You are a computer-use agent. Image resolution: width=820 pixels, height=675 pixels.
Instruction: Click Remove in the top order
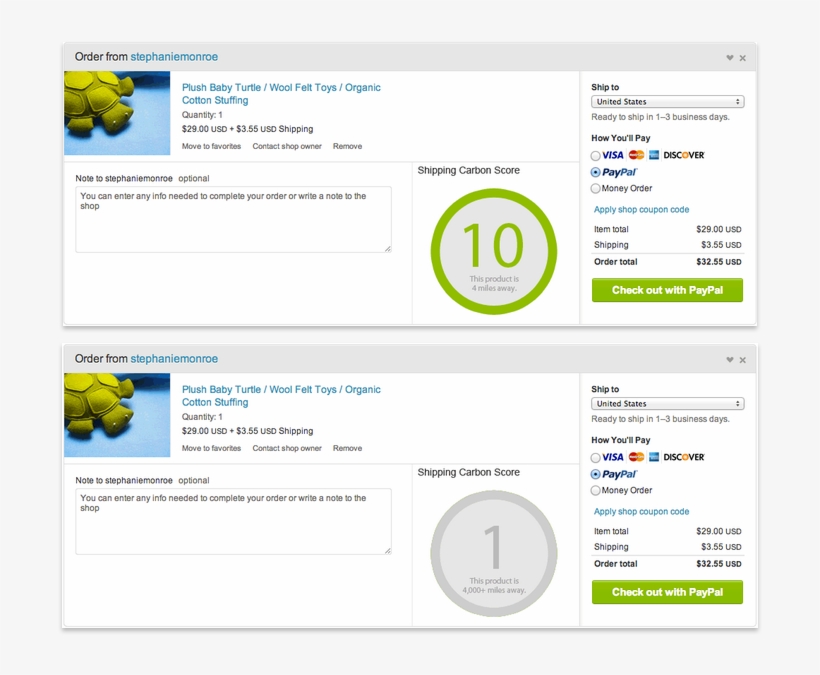(x=347, y=146)
